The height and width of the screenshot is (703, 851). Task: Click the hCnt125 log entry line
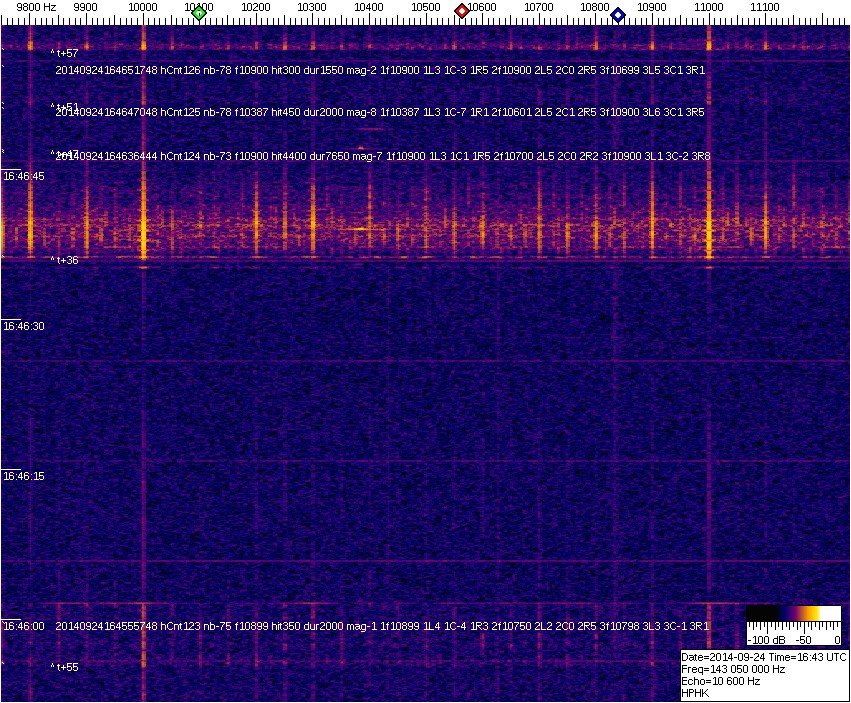tap(380, 113)
